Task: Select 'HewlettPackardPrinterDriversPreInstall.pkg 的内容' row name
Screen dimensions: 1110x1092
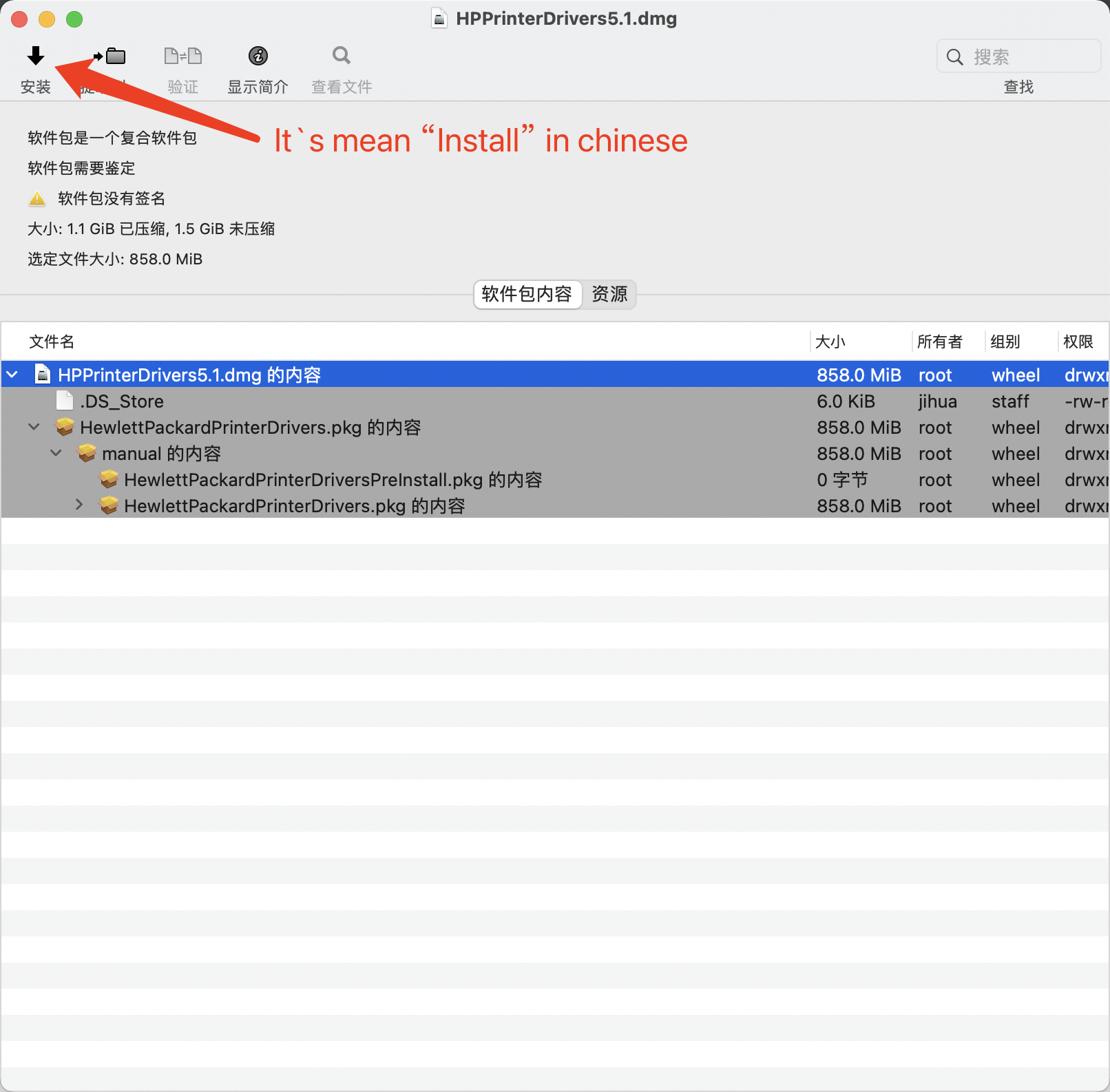Action: pos(333,480)
